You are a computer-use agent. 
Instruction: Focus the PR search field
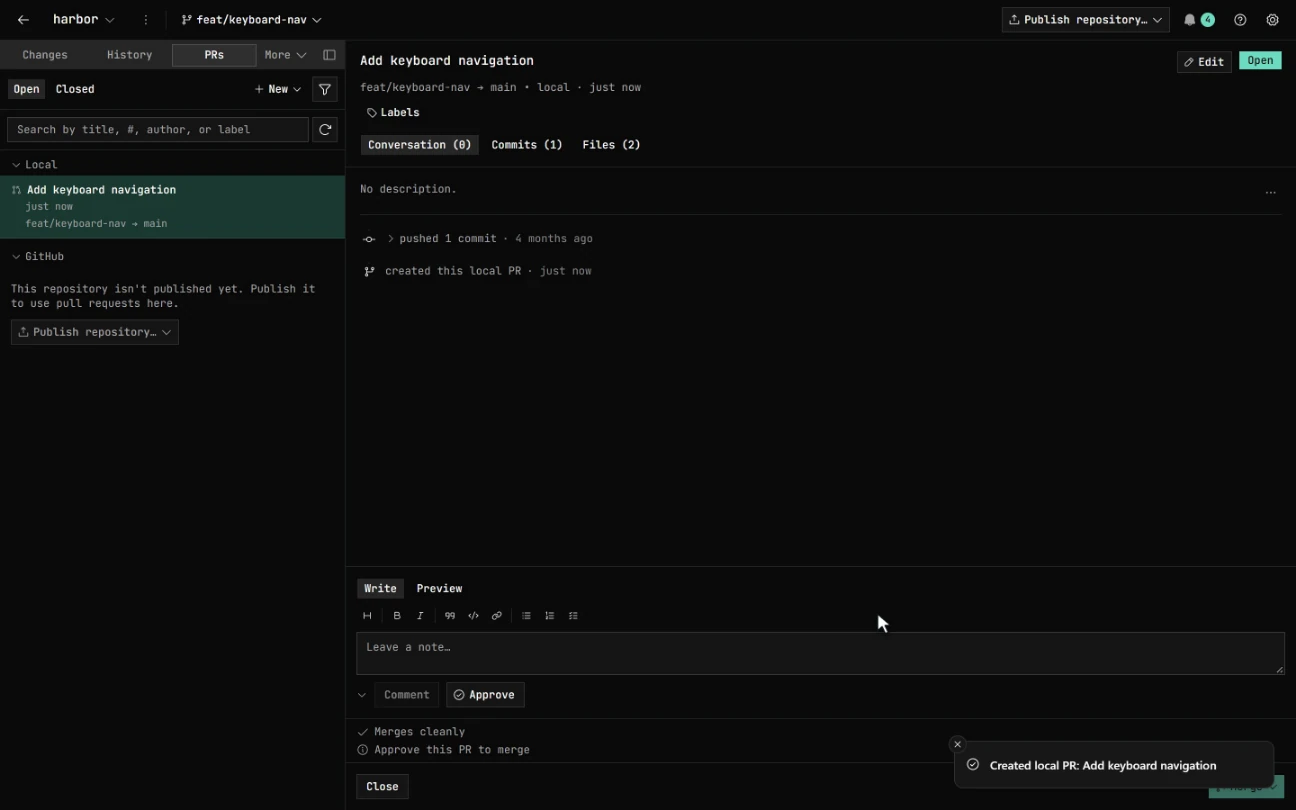pyautogui.click(x=158, y=129)
